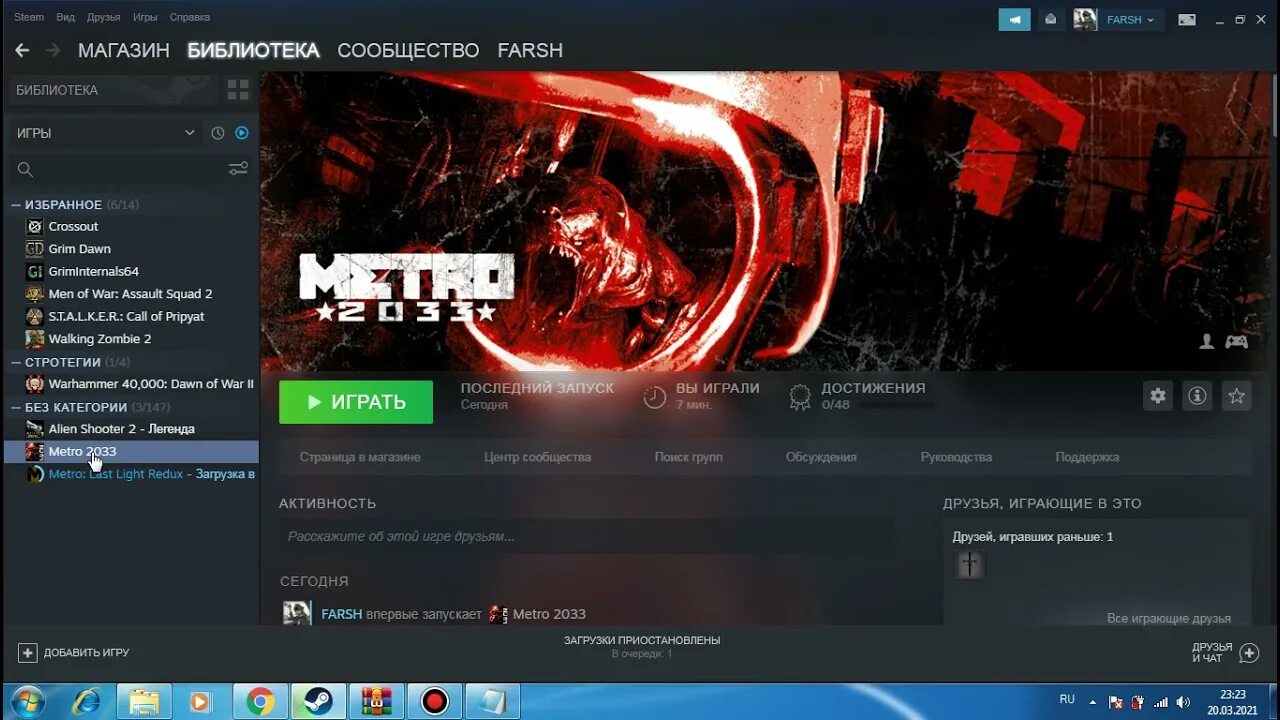1280x720 pixels.
Task: Select S.T.A.L.K.E.R.: Call of Pripyat
Action: [x=126, y=316]
